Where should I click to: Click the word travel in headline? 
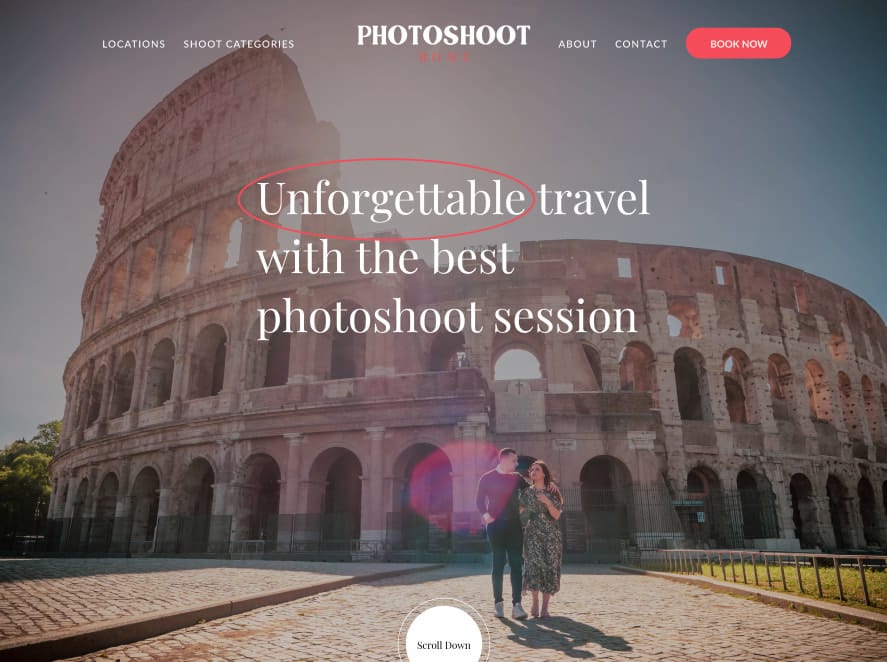pos(593,199)
